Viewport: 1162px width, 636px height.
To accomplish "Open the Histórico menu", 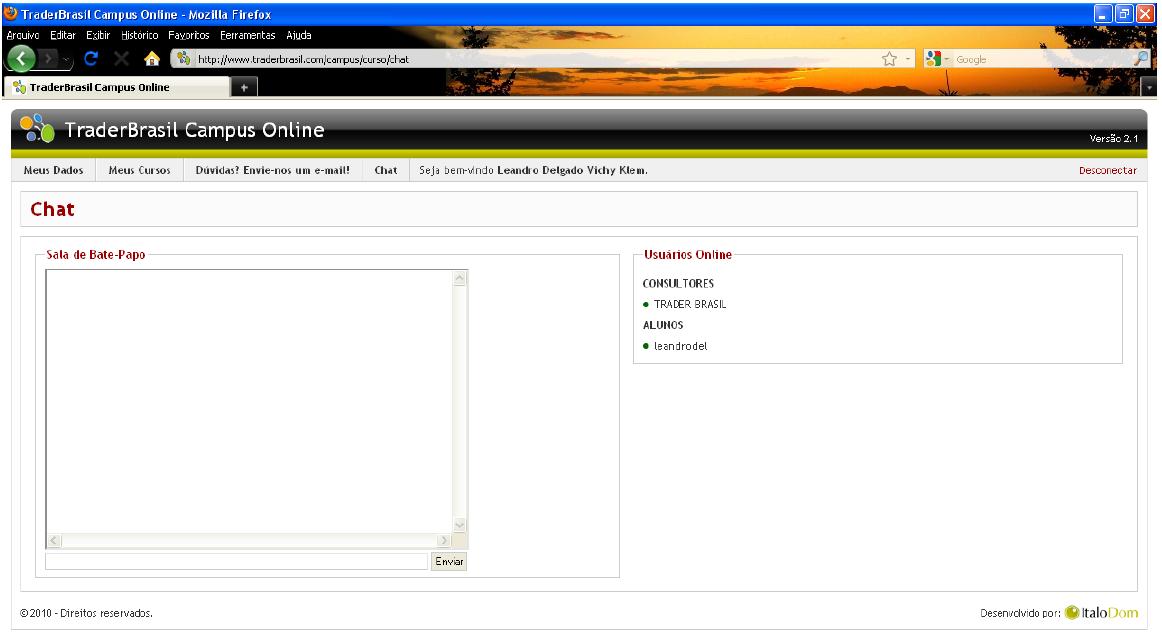I will click(139, 35).
